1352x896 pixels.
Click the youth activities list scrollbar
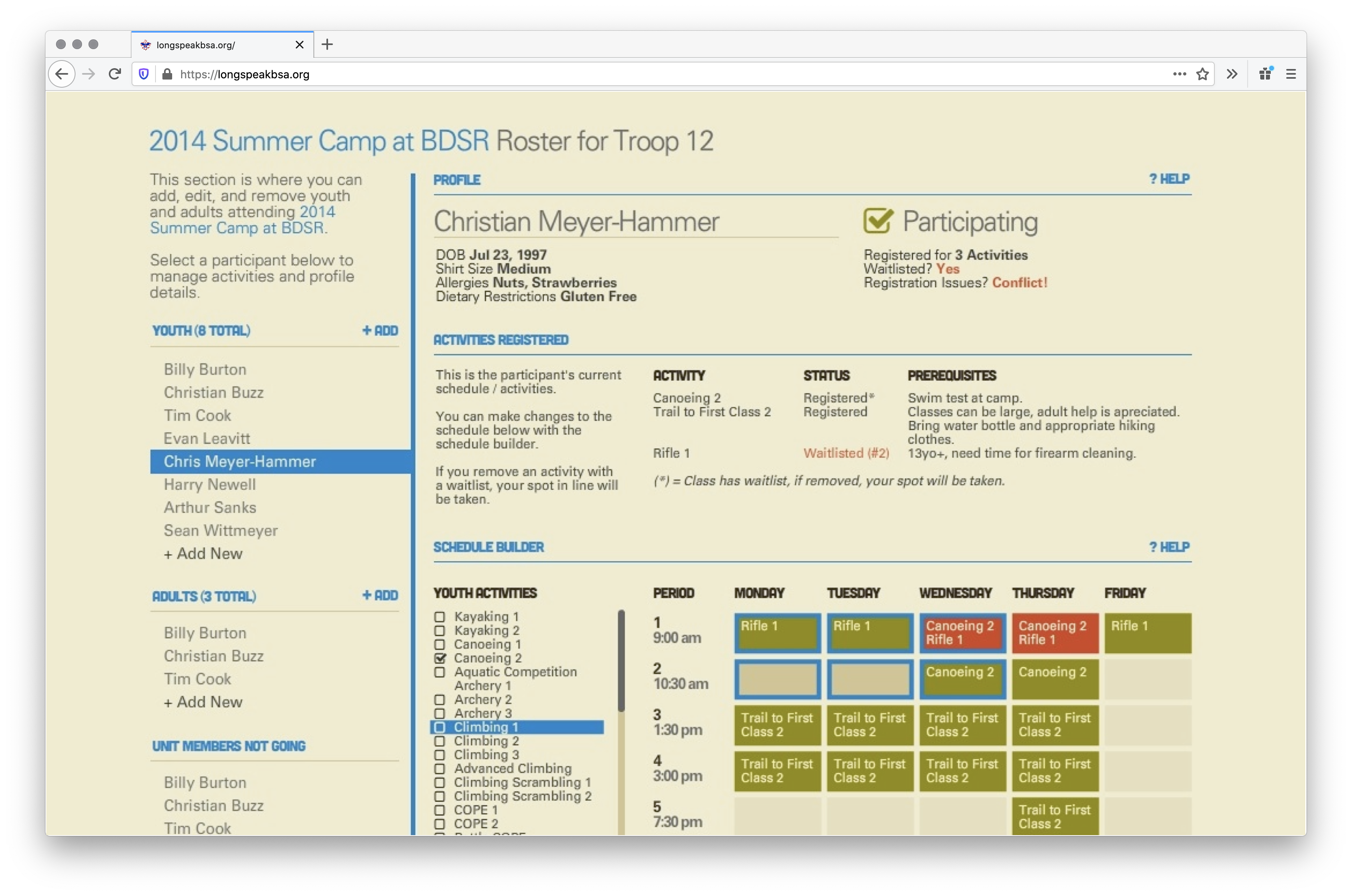(622, 661)
